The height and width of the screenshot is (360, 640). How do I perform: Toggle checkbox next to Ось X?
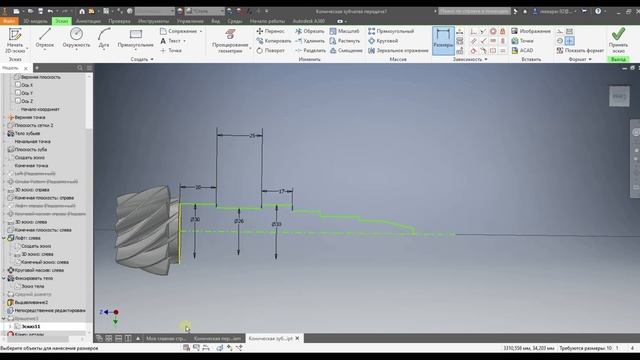point(18,85)
